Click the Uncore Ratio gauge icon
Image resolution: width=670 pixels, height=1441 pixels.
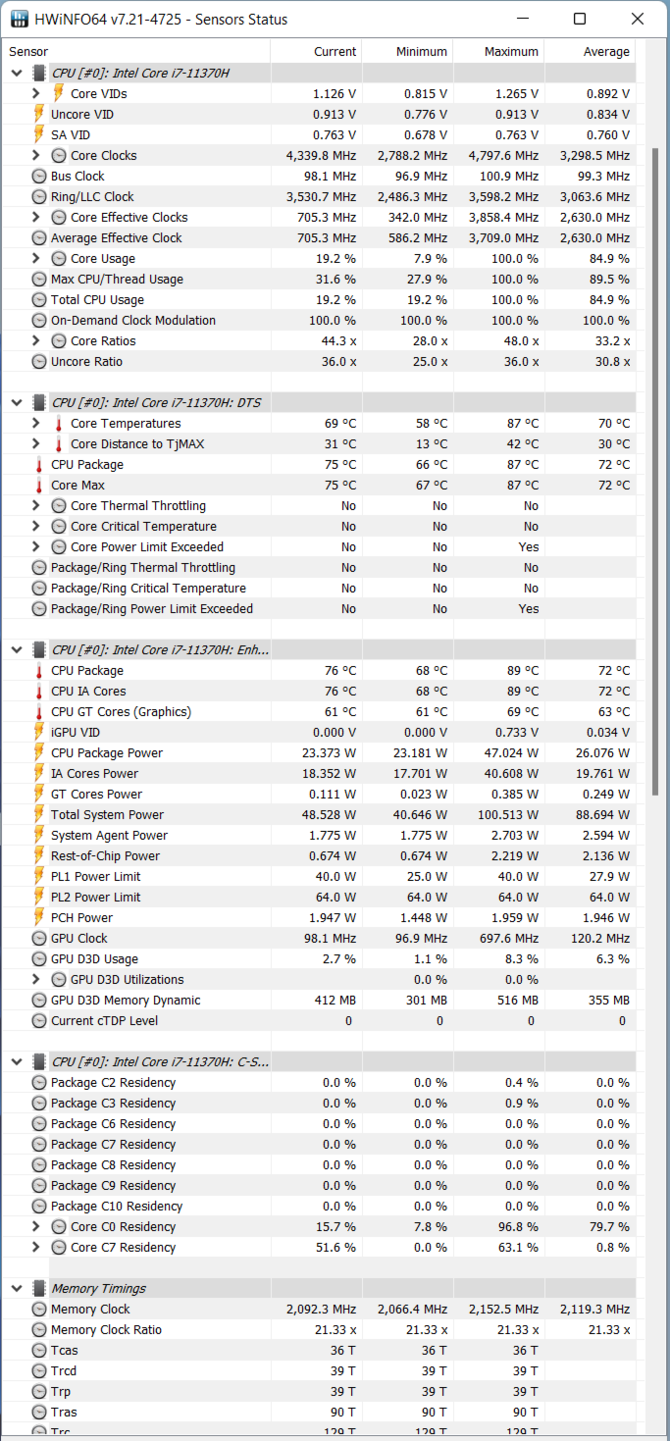tap(39, 361)
